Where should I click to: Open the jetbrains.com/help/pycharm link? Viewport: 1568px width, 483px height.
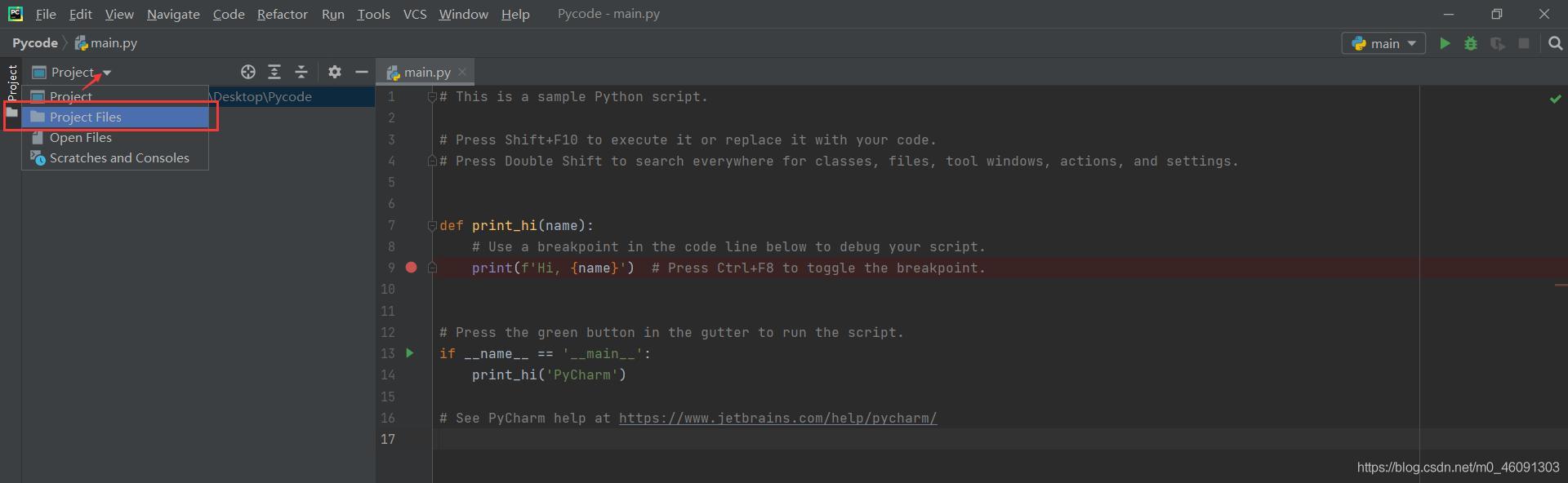coord(777,418)
